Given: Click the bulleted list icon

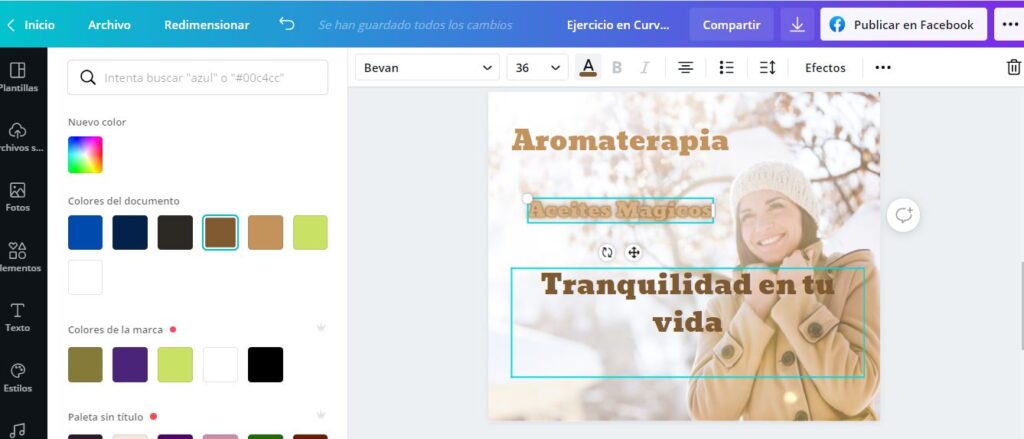Looking at the screenshot, I should [x=727, y=67].
